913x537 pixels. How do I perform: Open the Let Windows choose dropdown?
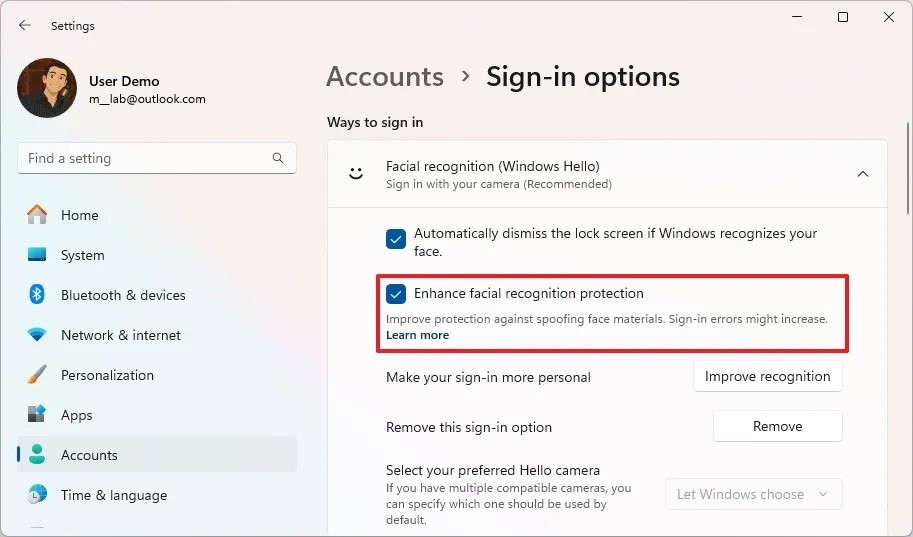click(x=753, y=494)
